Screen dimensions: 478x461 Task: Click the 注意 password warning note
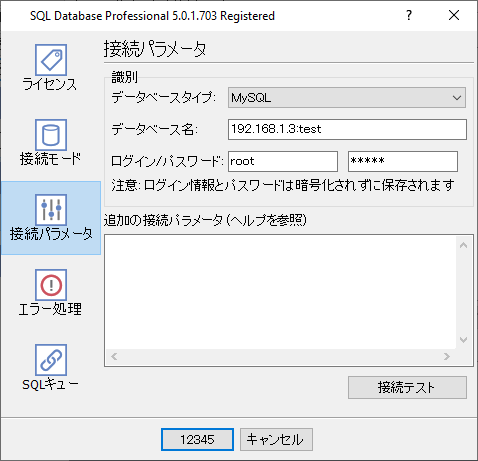point(283,185)
